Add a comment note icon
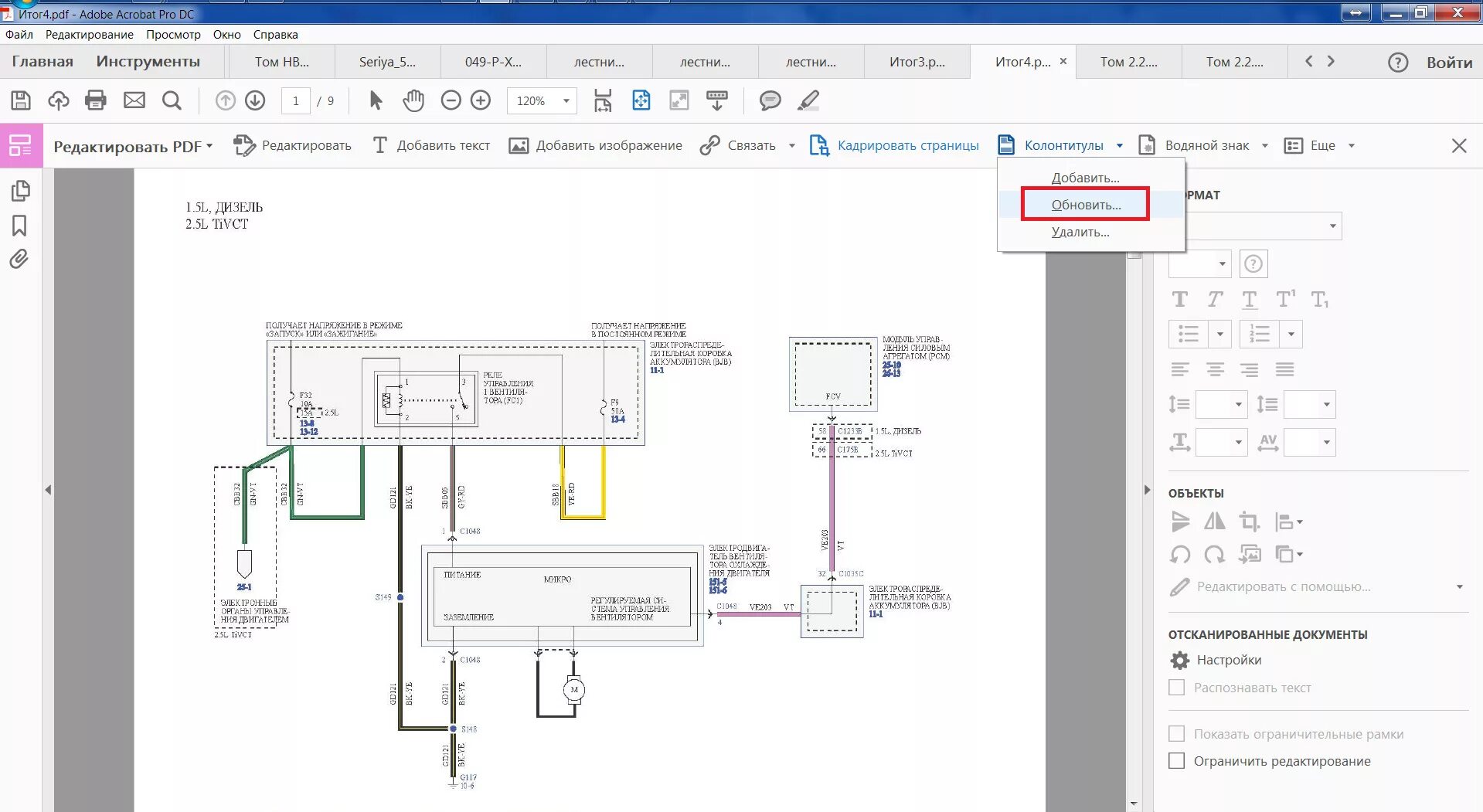The width and height of the screenshot is (1483, 812). click(x=770, y=100)
